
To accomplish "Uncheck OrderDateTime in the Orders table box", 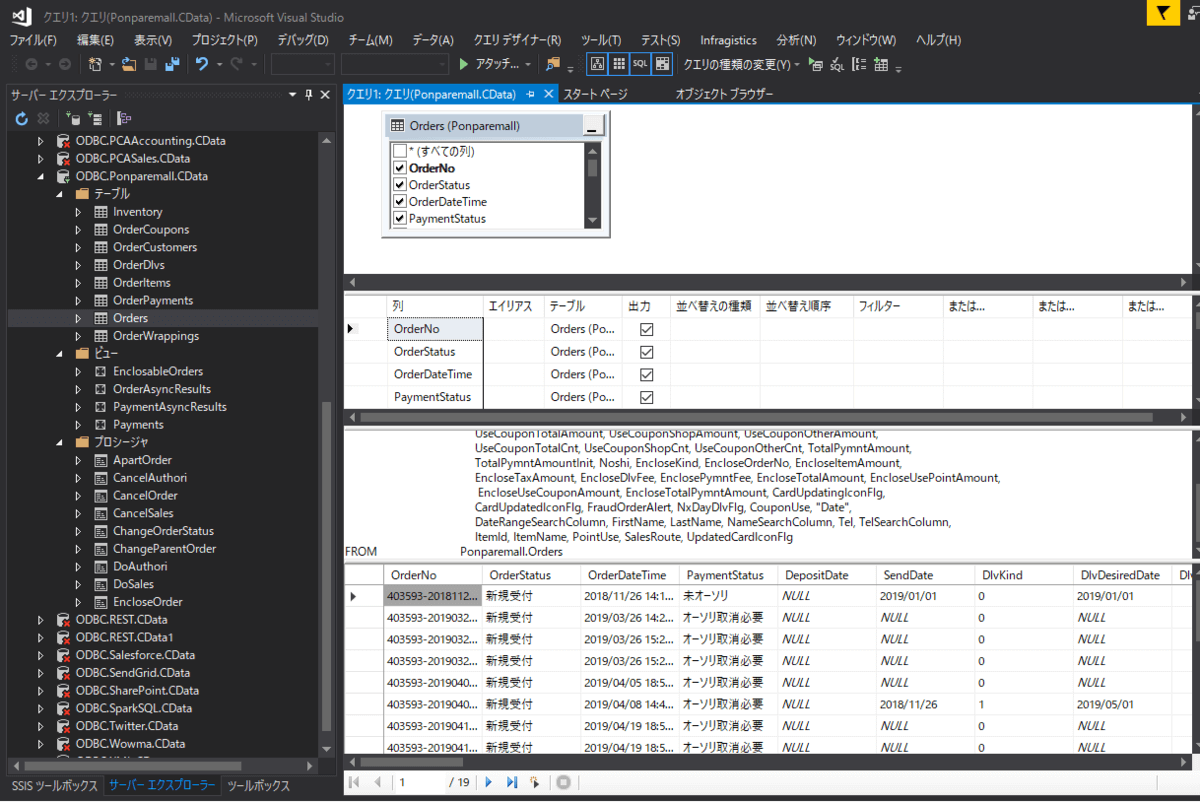I will pyautogui.click(x=400, y=202).
